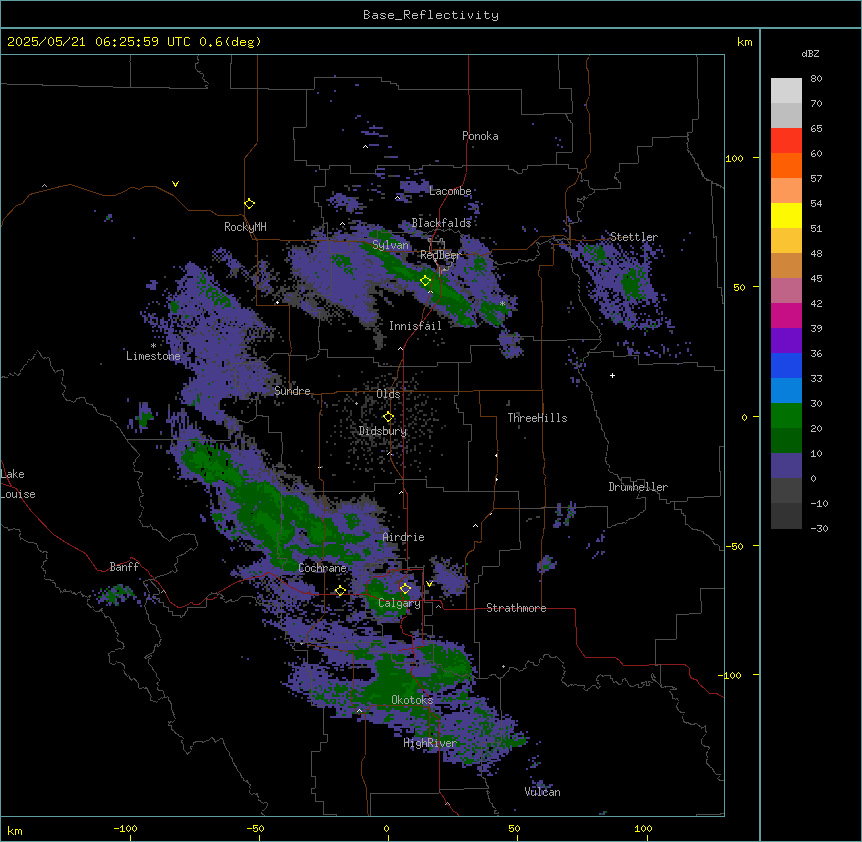Click the Olds city label

(x=388, y=394)
